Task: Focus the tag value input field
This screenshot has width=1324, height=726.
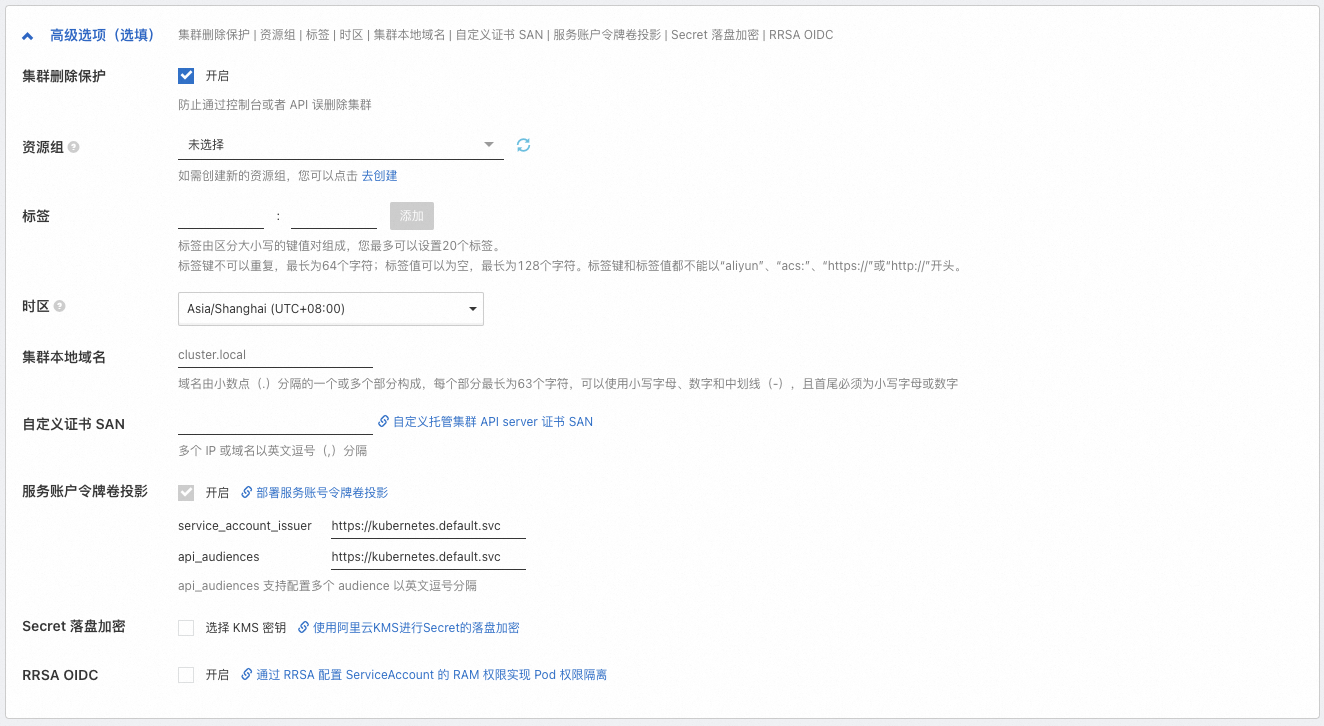Action: coord(334,216)
